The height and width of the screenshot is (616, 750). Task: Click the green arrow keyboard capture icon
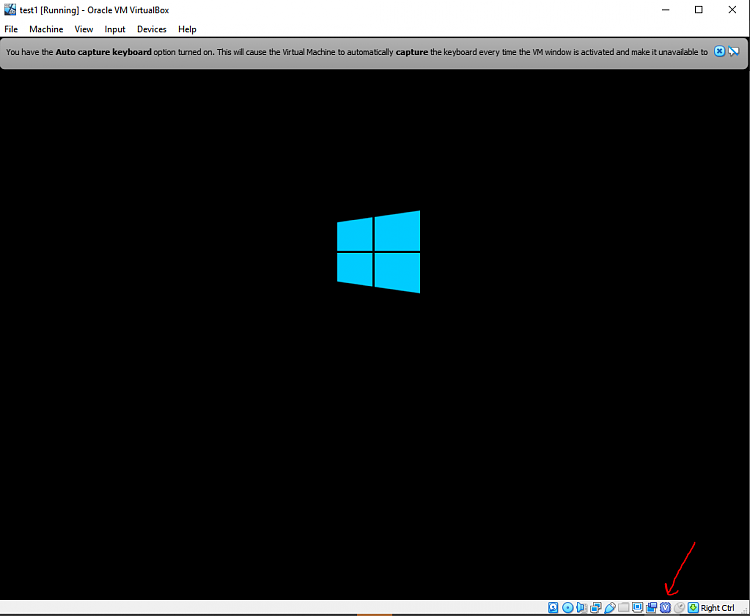pyautogui.click(x=693, y=607)
